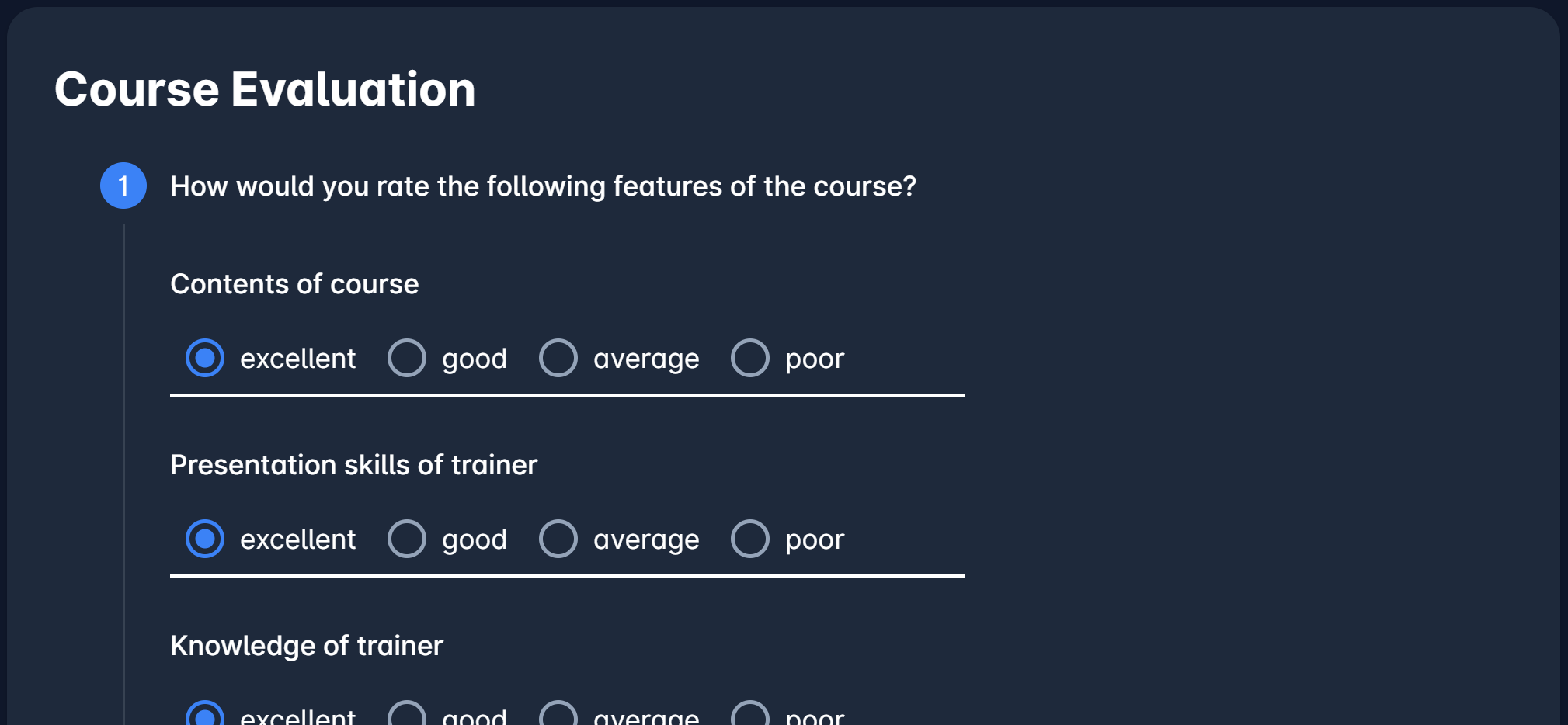
Task: Click the Course Evaluation heading
Action: click(x=265, y=89)
